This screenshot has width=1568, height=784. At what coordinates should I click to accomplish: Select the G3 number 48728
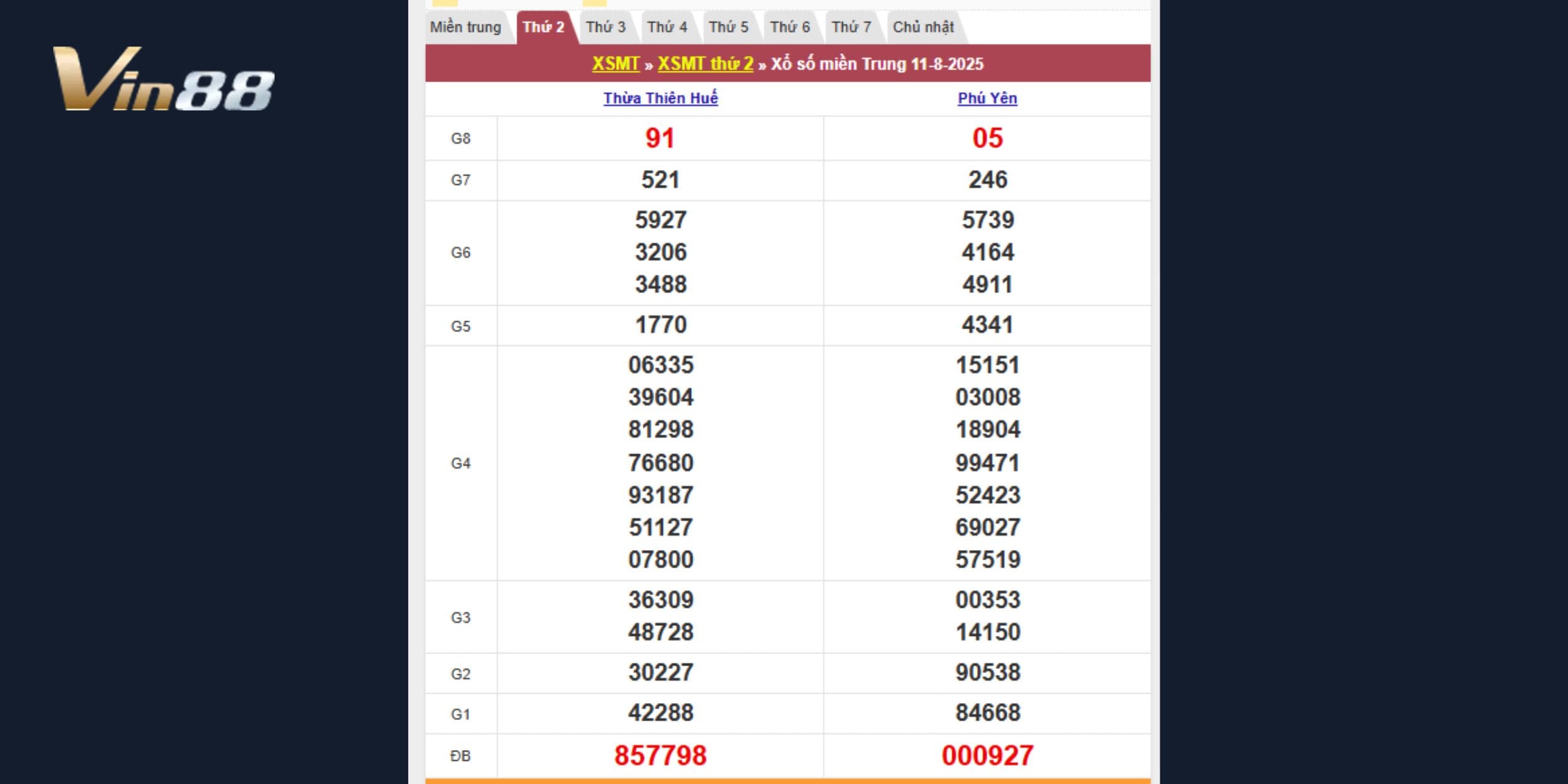coord(660,632)
